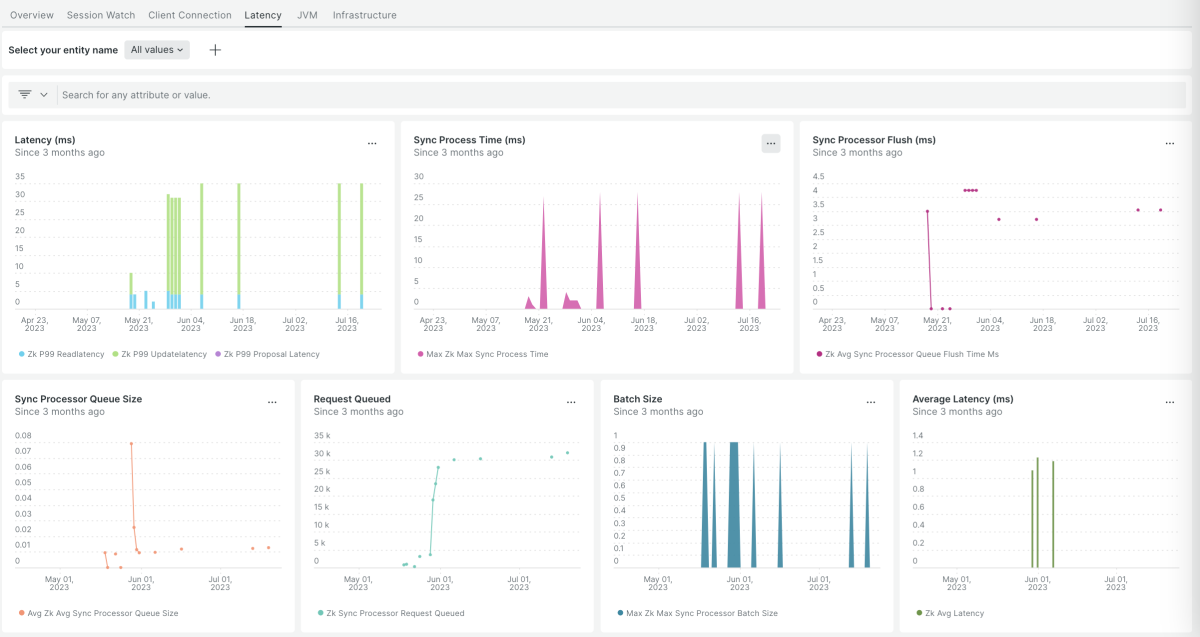Go to the Client Connection tab

point(189,15)
